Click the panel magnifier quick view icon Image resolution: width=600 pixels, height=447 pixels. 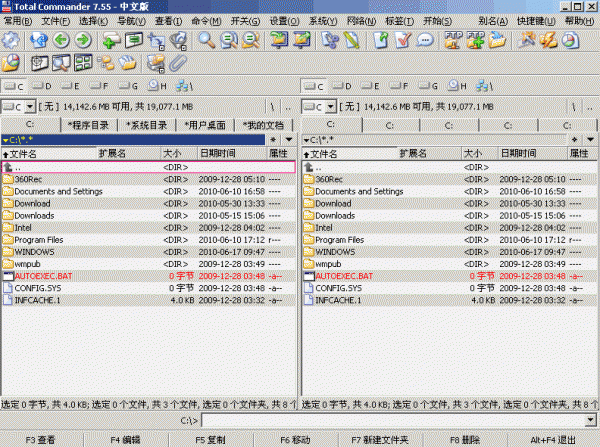click(61, 63)
